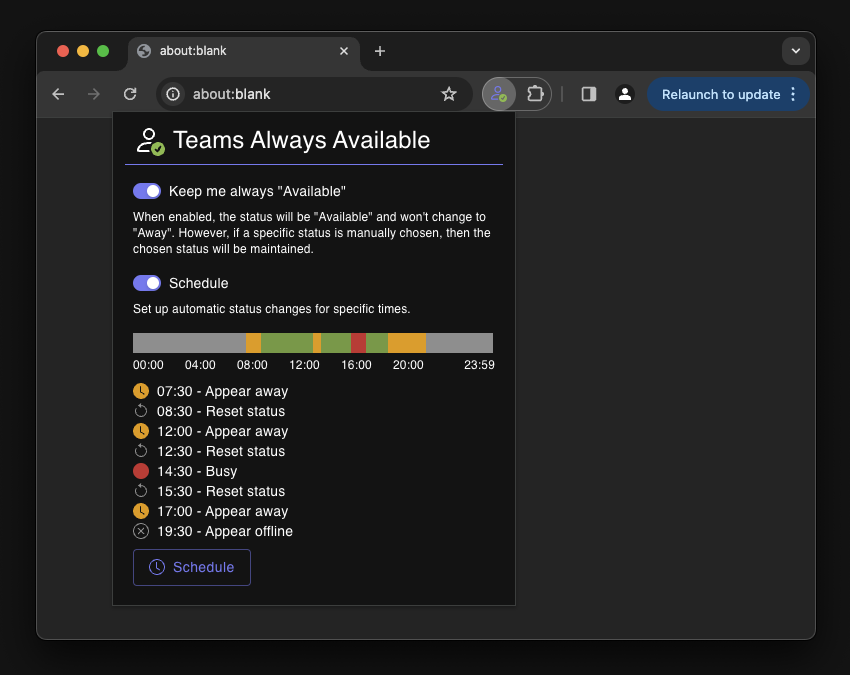Click the Teams Always Available extension icon

click(x=497, y=94)
